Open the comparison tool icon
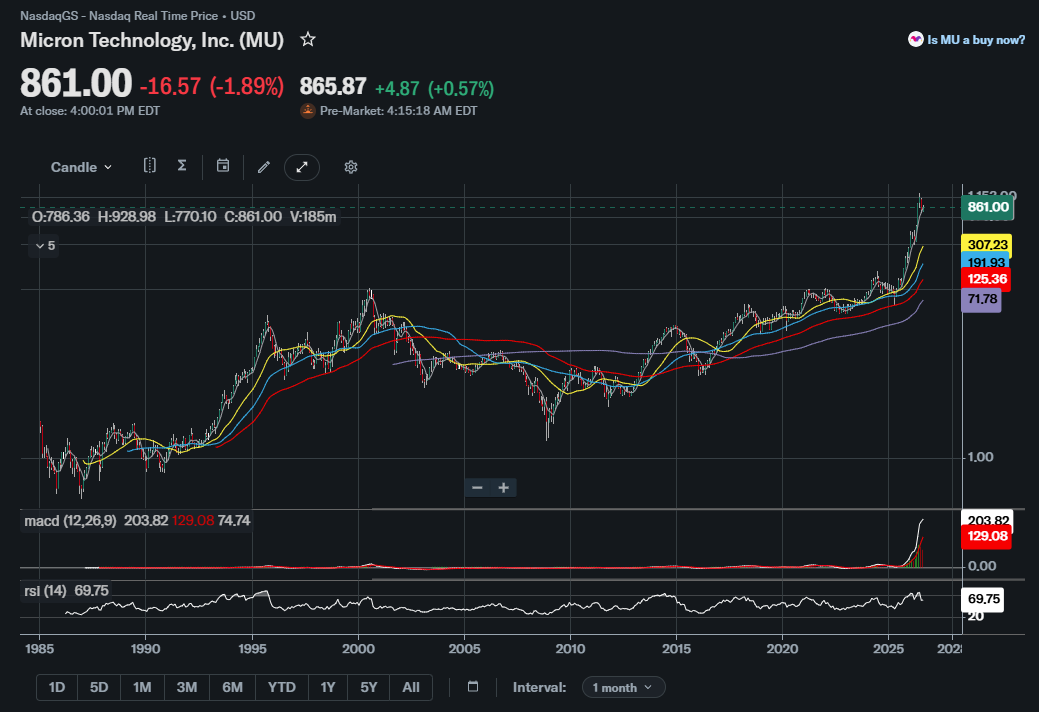 coord(150,166)
